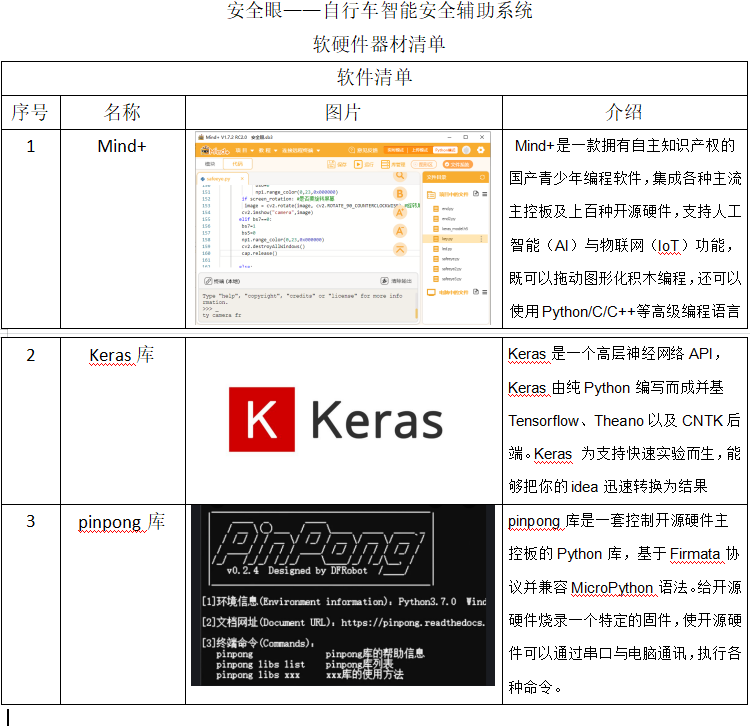Select the 软件清单 table header cell

[x=375, y=77]
